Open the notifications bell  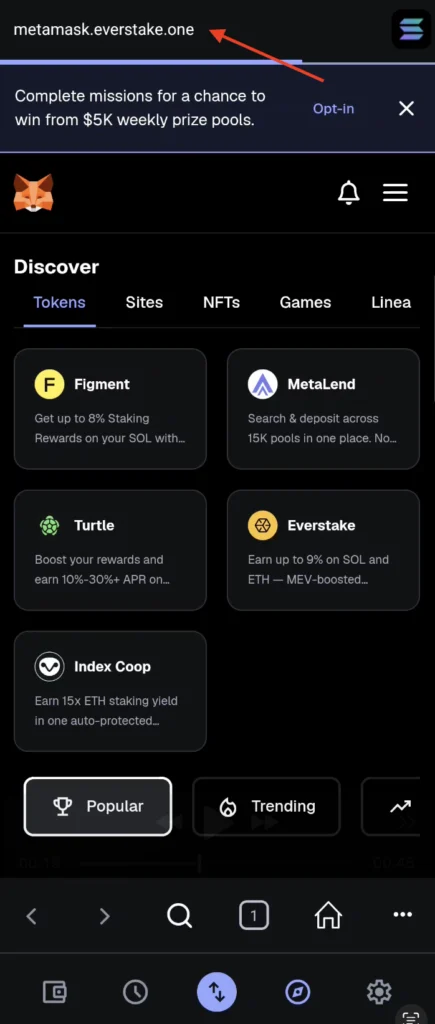pyautogui.click(x=348, y=192)
